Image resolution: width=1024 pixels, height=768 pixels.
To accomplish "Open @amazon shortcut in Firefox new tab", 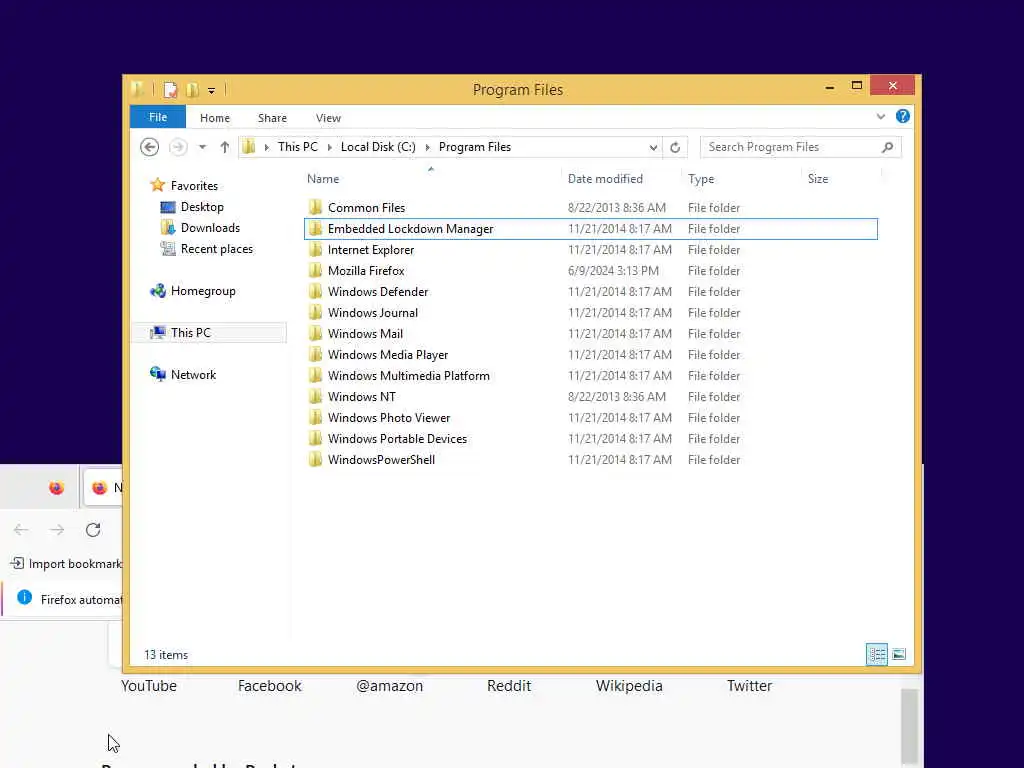I will (x=390, y=686).
